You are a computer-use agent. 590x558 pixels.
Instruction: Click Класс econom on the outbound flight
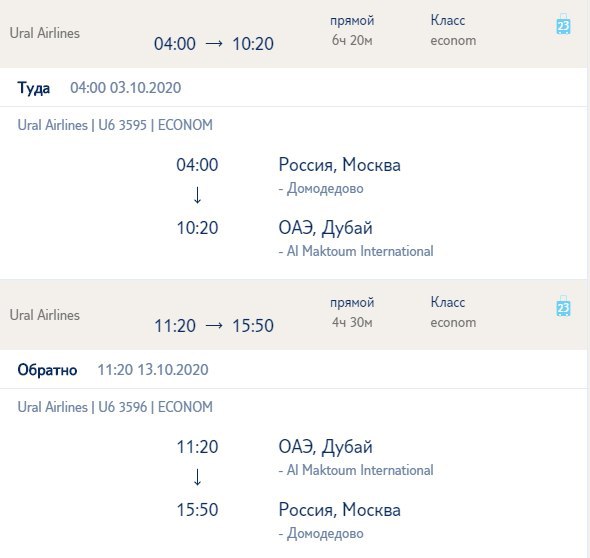tap(453, 30)
